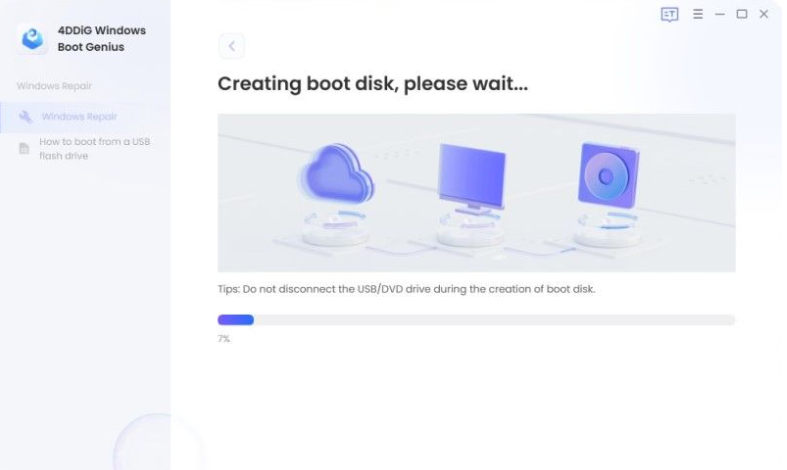Click the tips text about USB/DVD drive
Image resolution: width=787 pixels, height=470 pixels.
tap(406, 289)
